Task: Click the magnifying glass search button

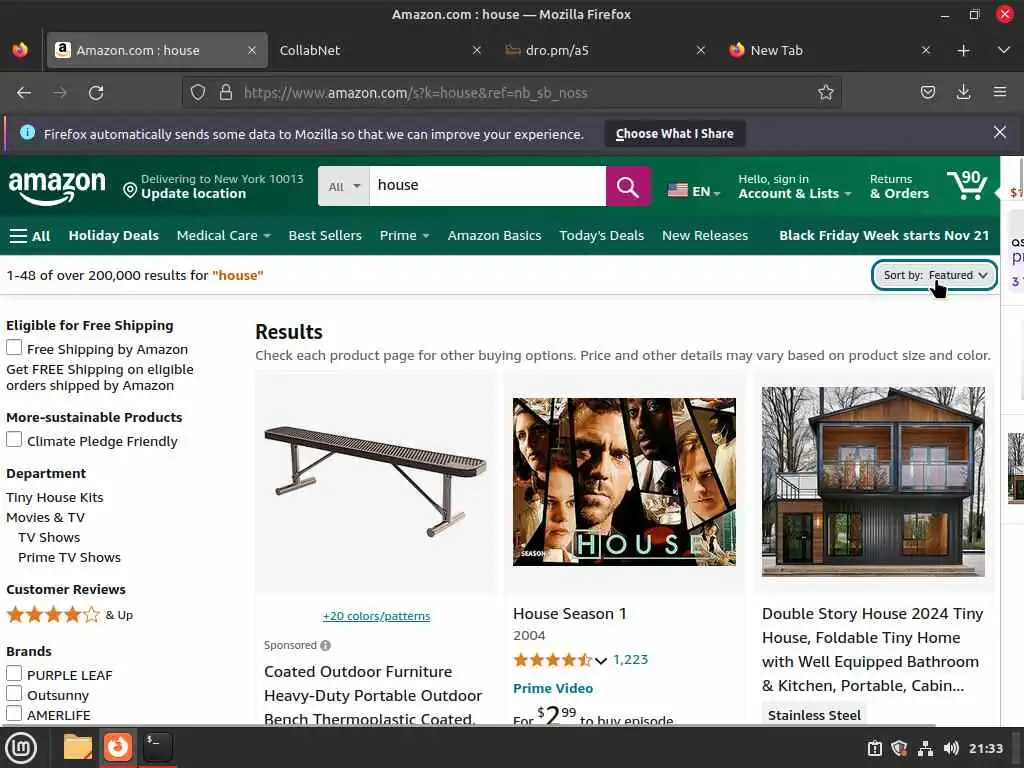Action: pos(628,187)
